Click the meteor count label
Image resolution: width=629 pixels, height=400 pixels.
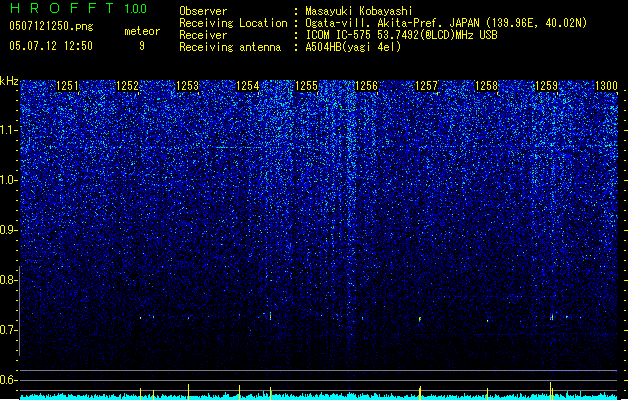pos(142,31)
